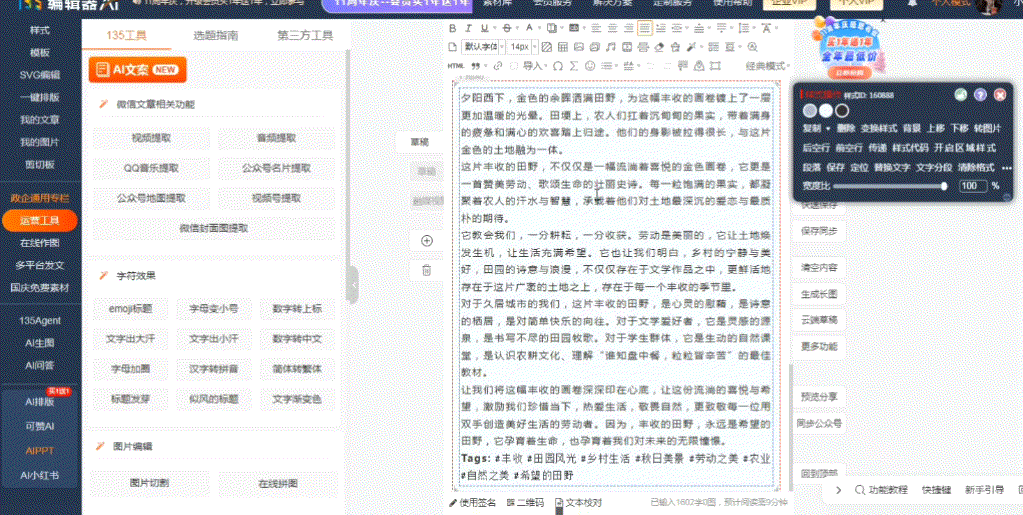Switch to the 选题指南 tab

click(216, 36)
